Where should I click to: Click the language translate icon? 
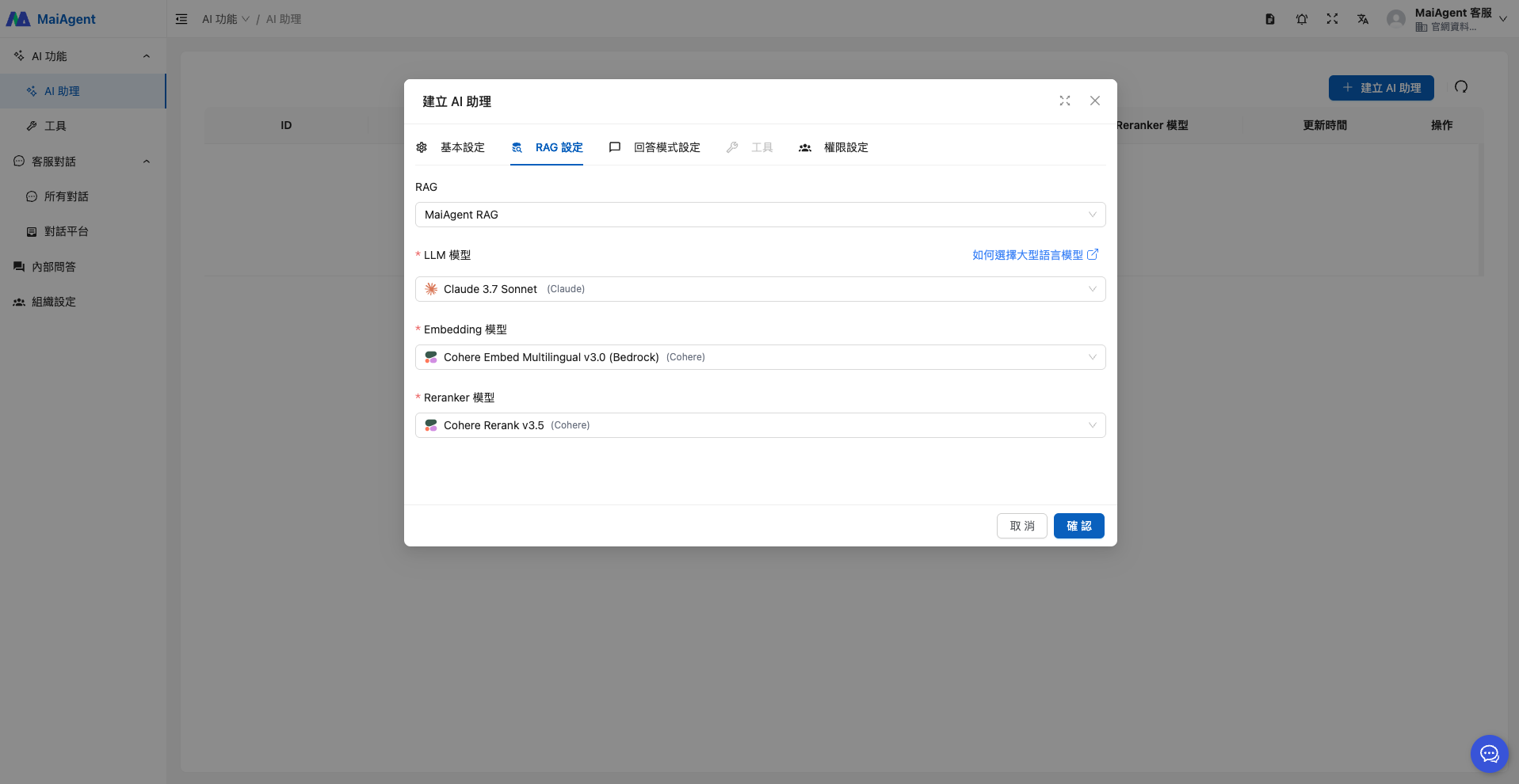[x=1363, y=19]
